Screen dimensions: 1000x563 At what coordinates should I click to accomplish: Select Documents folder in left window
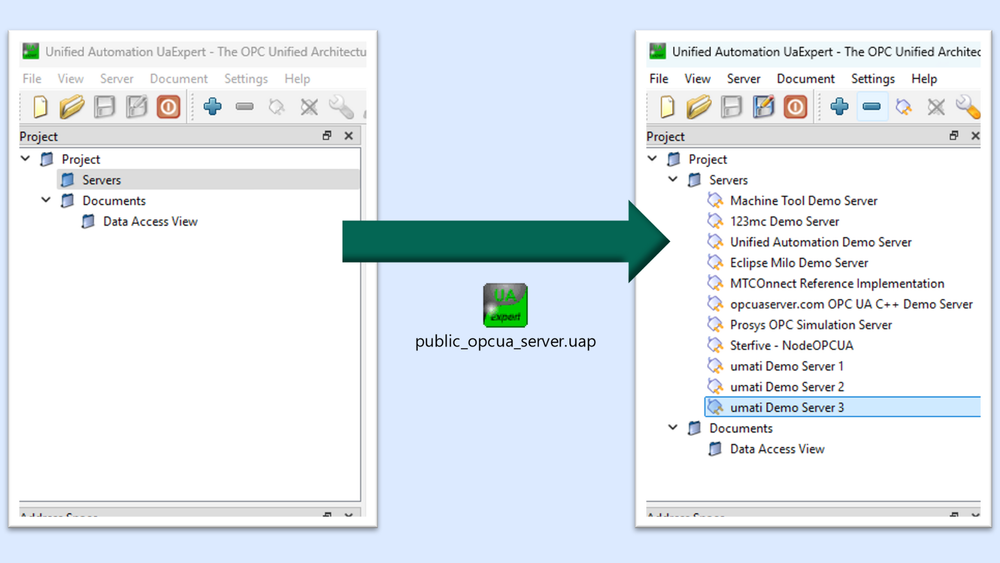(114, 201)
